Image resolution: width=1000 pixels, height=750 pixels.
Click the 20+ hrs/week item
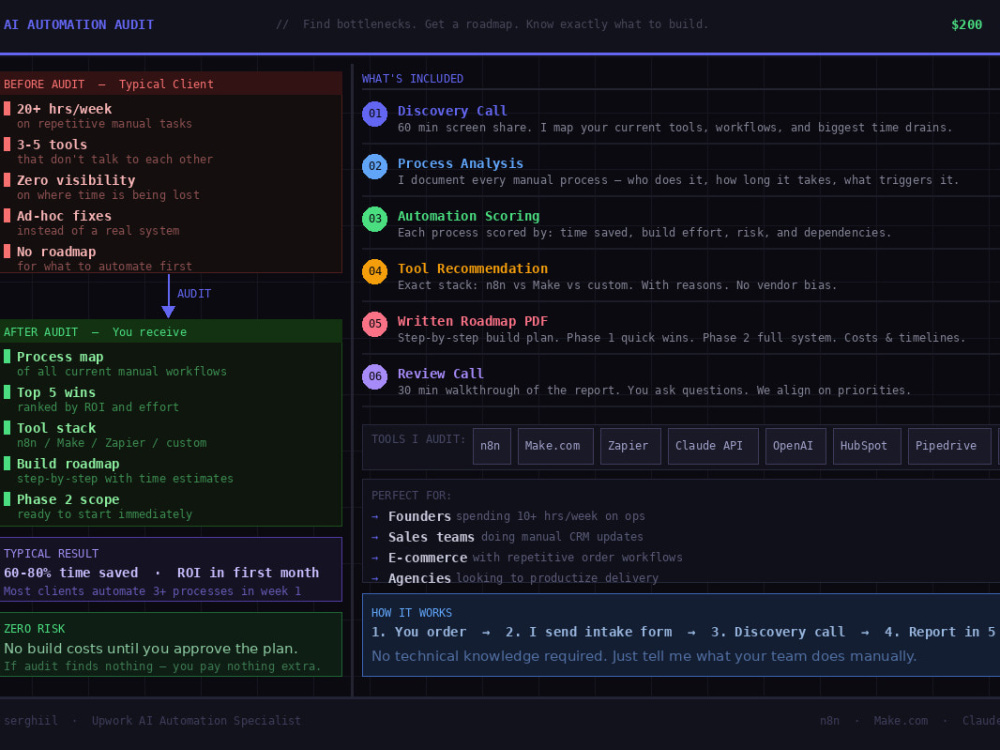pyautogui.click(x=64, y=109)
